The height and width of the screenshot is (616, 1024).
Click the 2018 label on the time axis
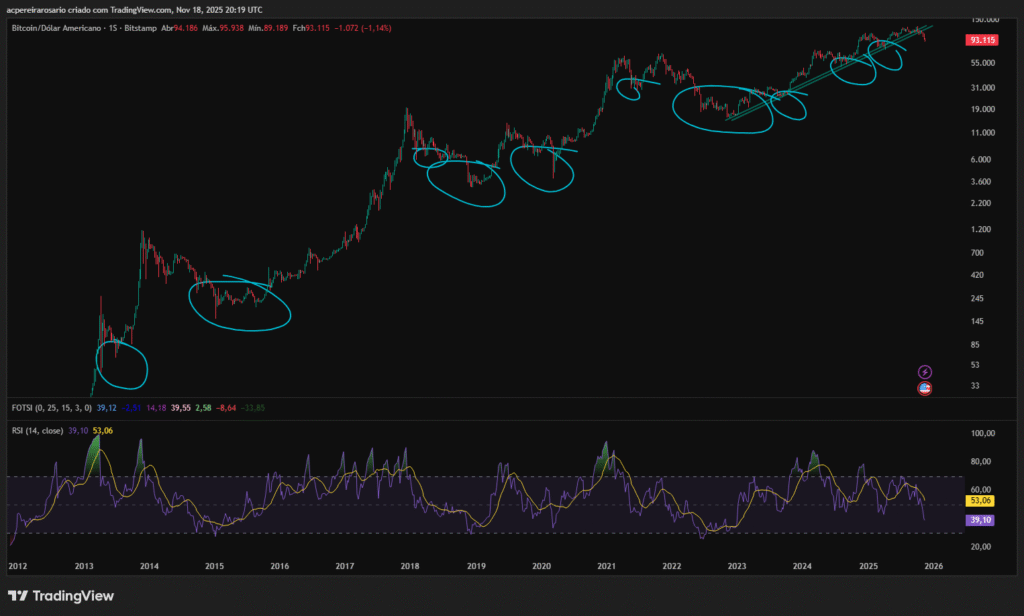[x=410, y=566]
